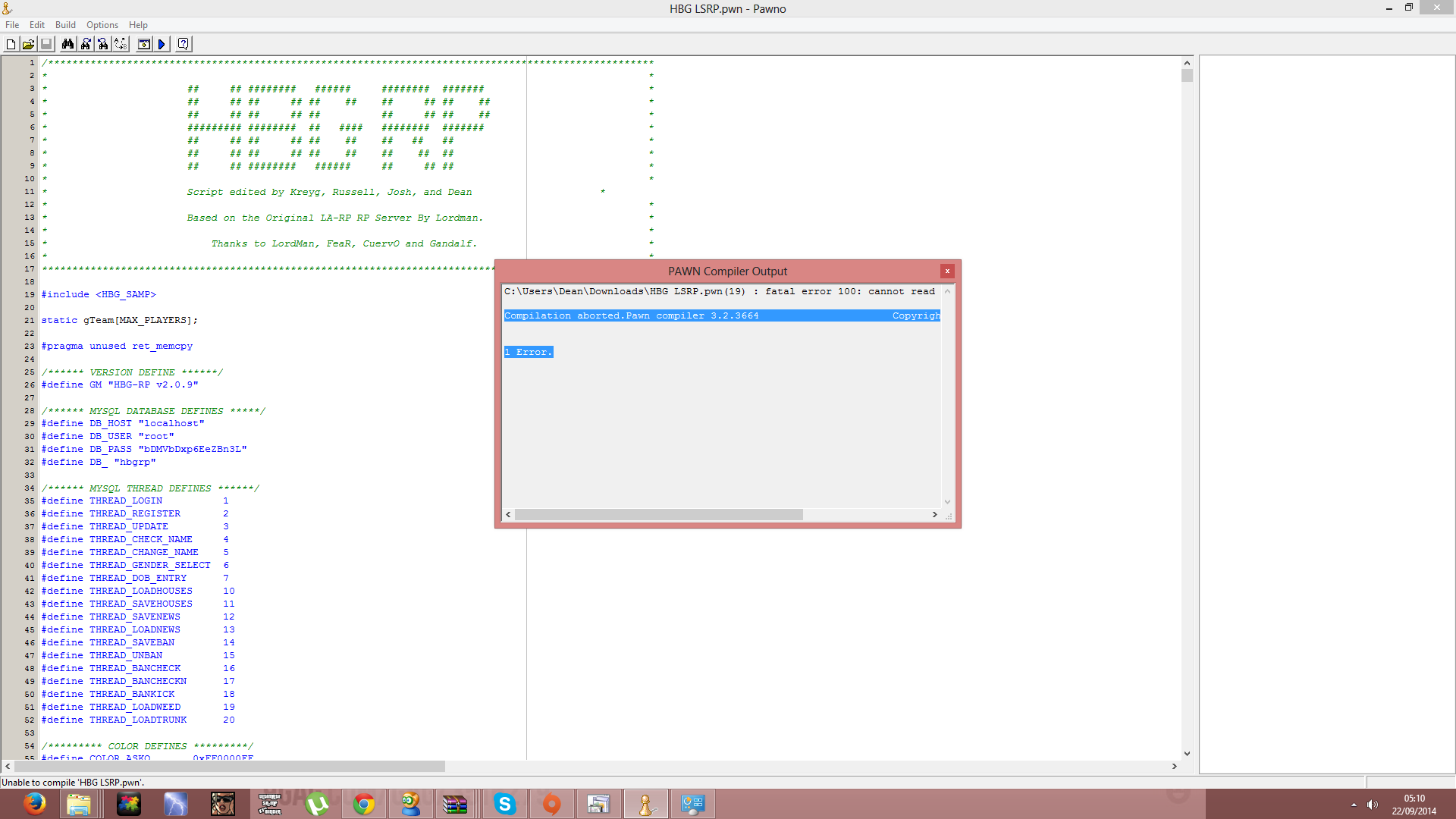1456x819 pixels.
Task: Open the SA-MP keybinder taskbar icon
Action: click(x=270, y=804)
